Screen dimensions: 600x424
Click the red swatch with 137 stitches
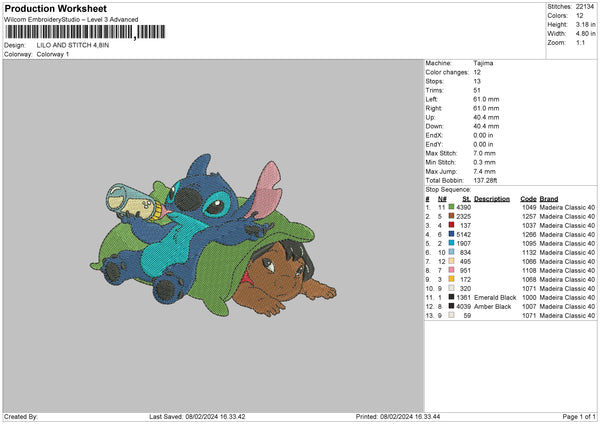click(x=452, y=225)
